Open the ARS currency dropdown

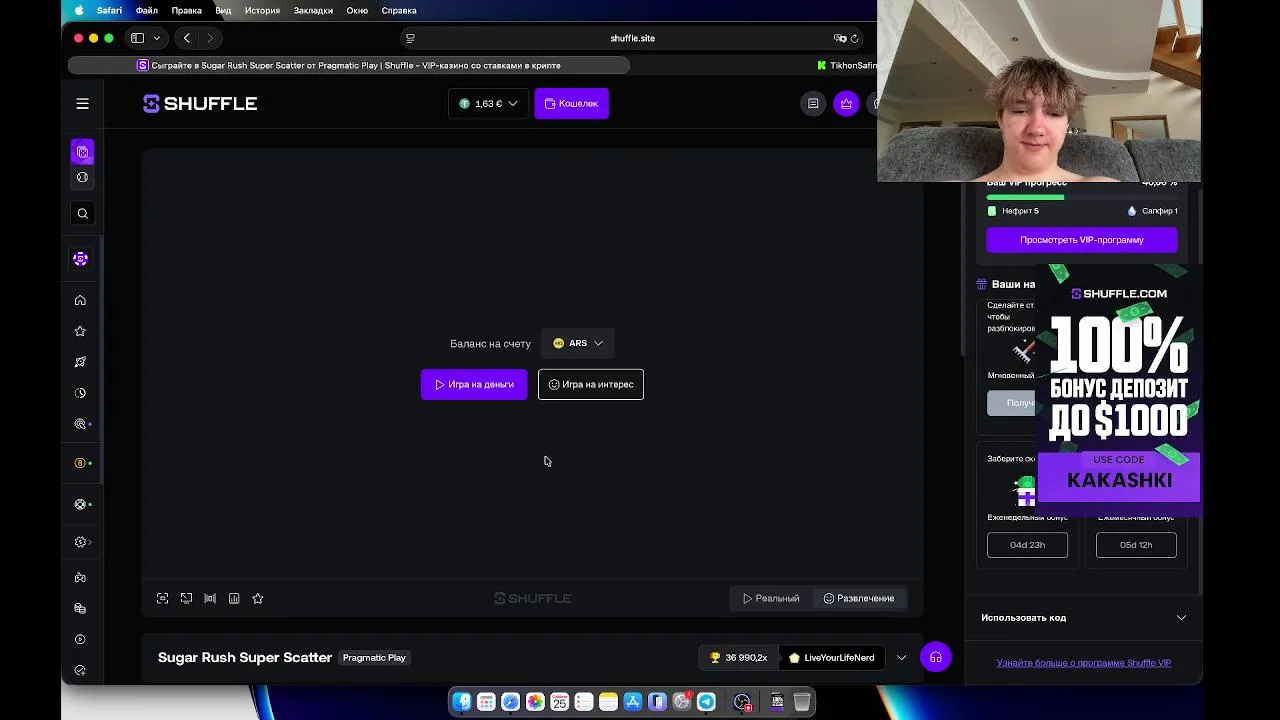[x=578, y=344]
